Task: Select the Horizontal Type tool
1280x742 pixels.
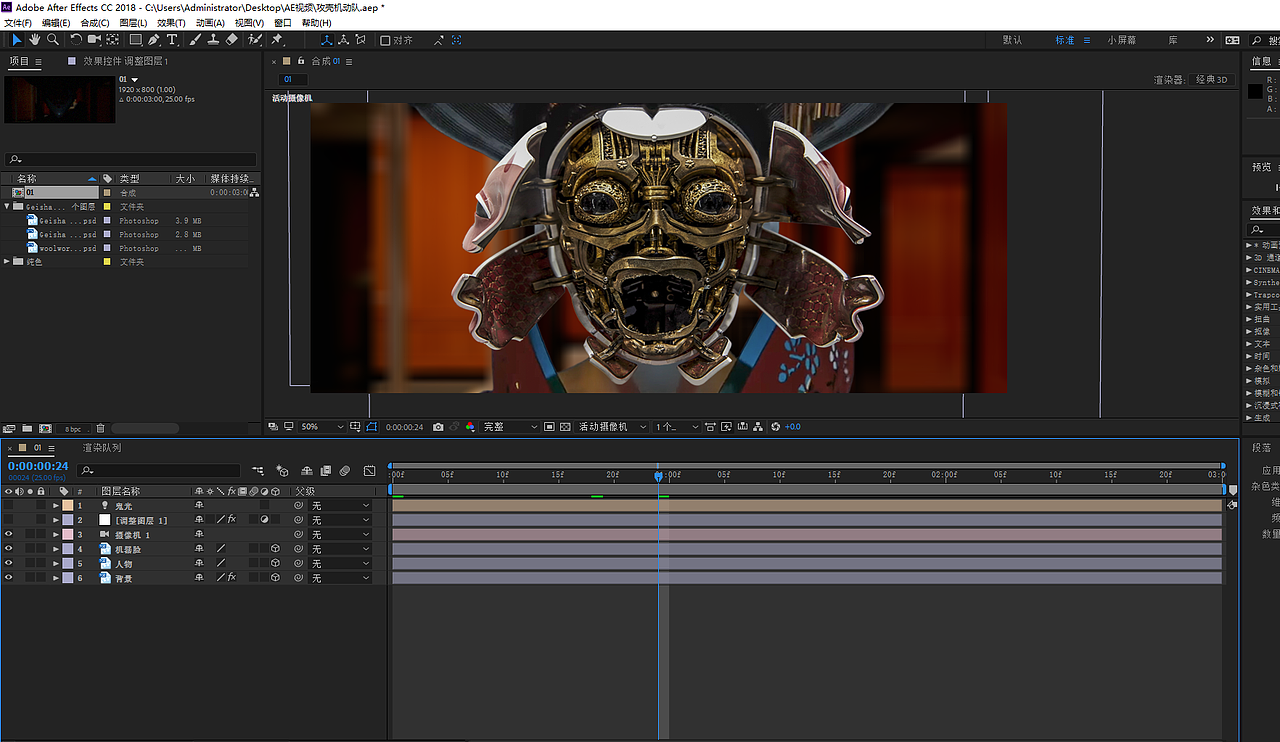Action: 172,40
